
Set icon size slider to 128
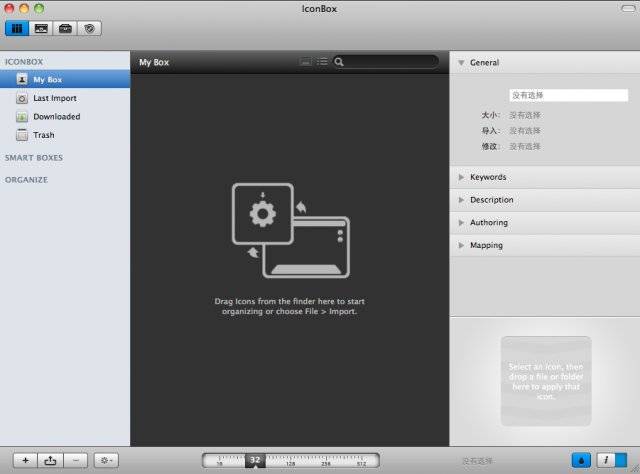click(x=290, y=464)
